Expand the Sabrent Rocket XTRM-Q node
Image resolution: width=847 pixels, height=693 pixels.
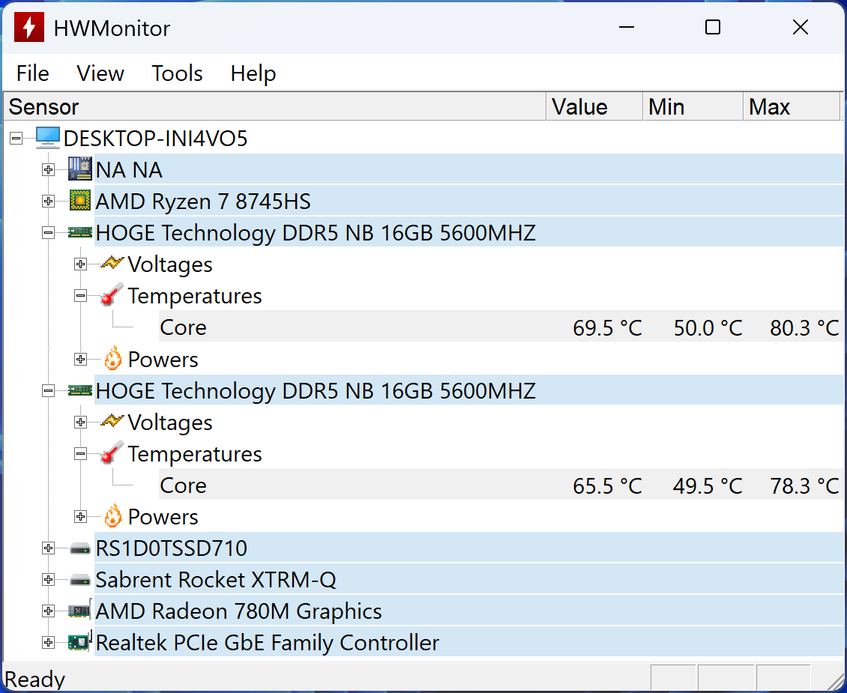pyautogui.click(x=48, y=580)
